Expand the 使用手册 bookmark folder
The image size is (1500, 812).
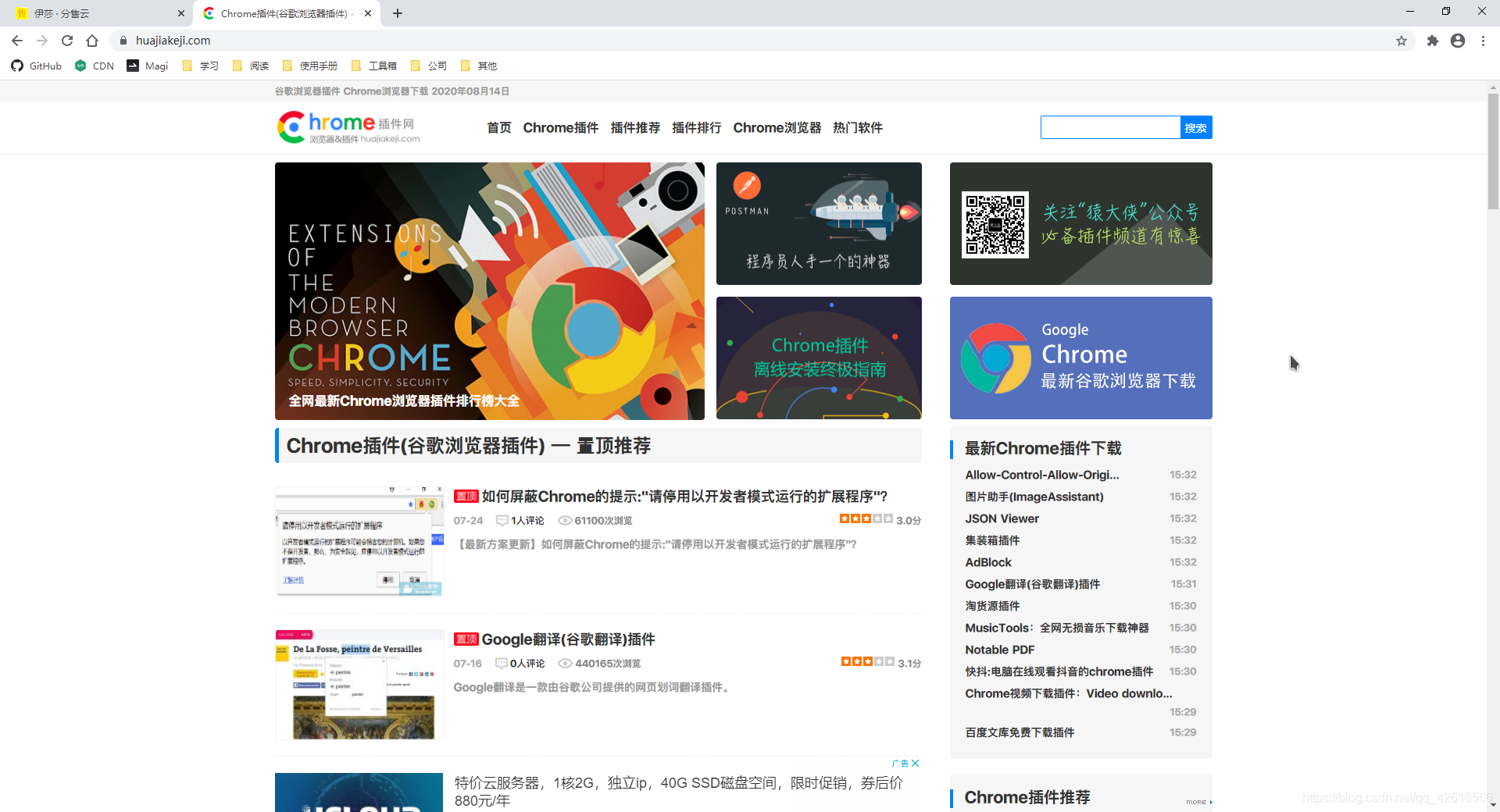pyautogui.click(x=310, y=66)
